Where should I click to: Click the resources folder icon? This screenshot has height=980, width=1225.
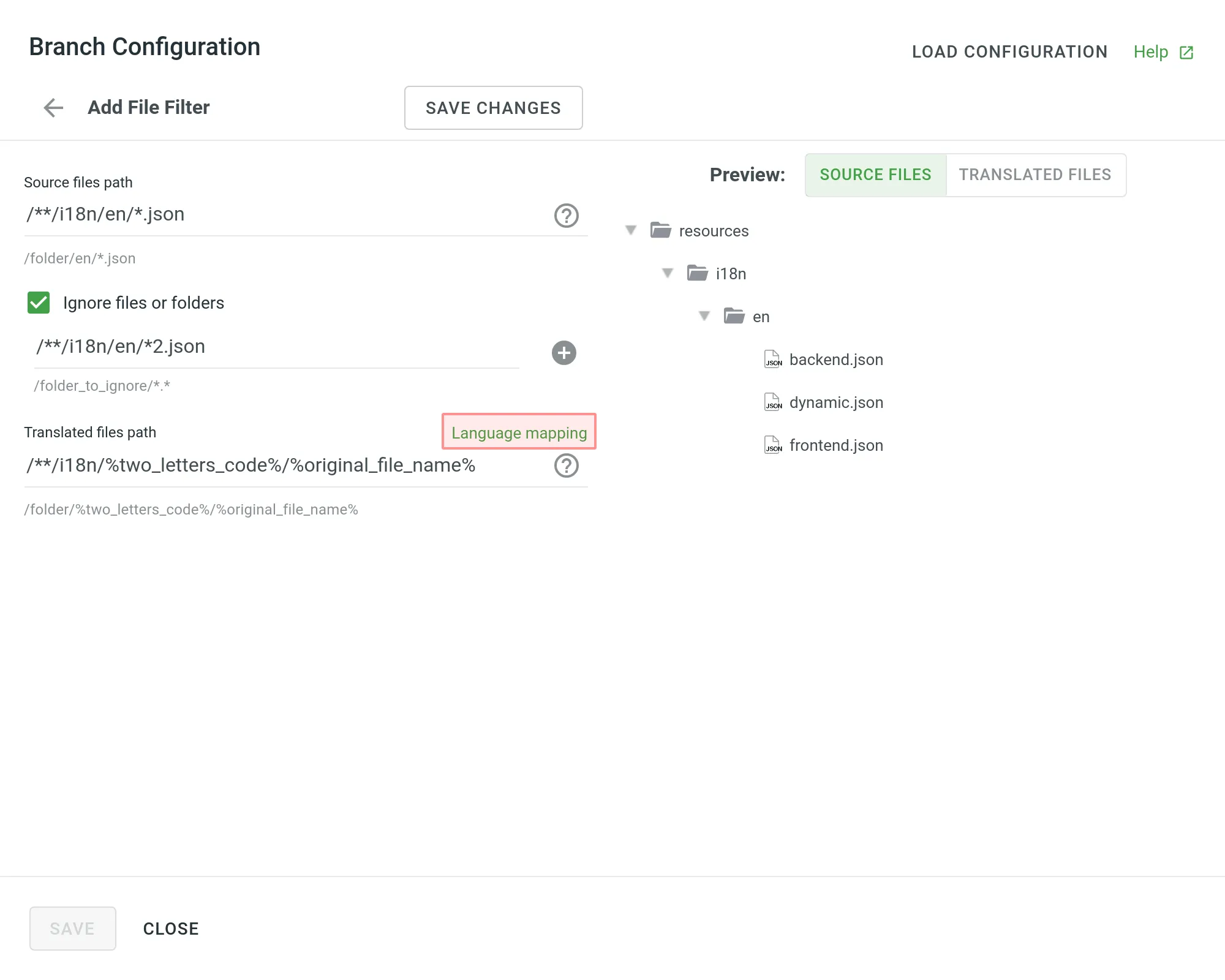coord(660,230)
